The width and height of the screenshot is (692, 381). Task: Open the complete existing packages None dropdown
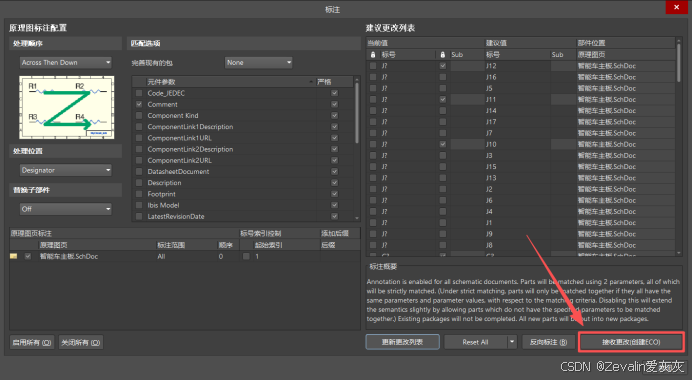(x=259, y=63)
